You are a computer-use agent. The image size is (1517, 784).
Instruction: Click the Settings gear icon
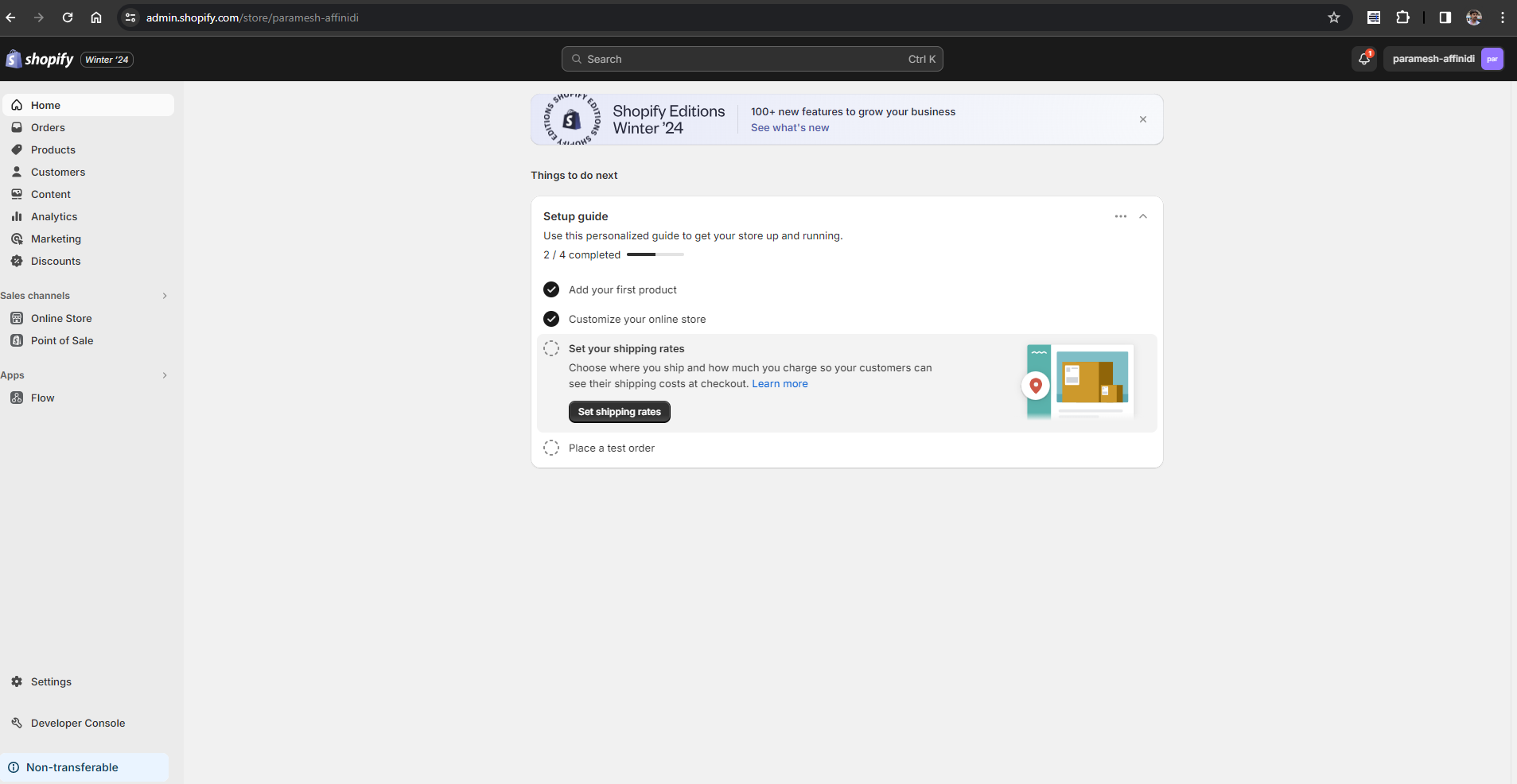point(17,681)
